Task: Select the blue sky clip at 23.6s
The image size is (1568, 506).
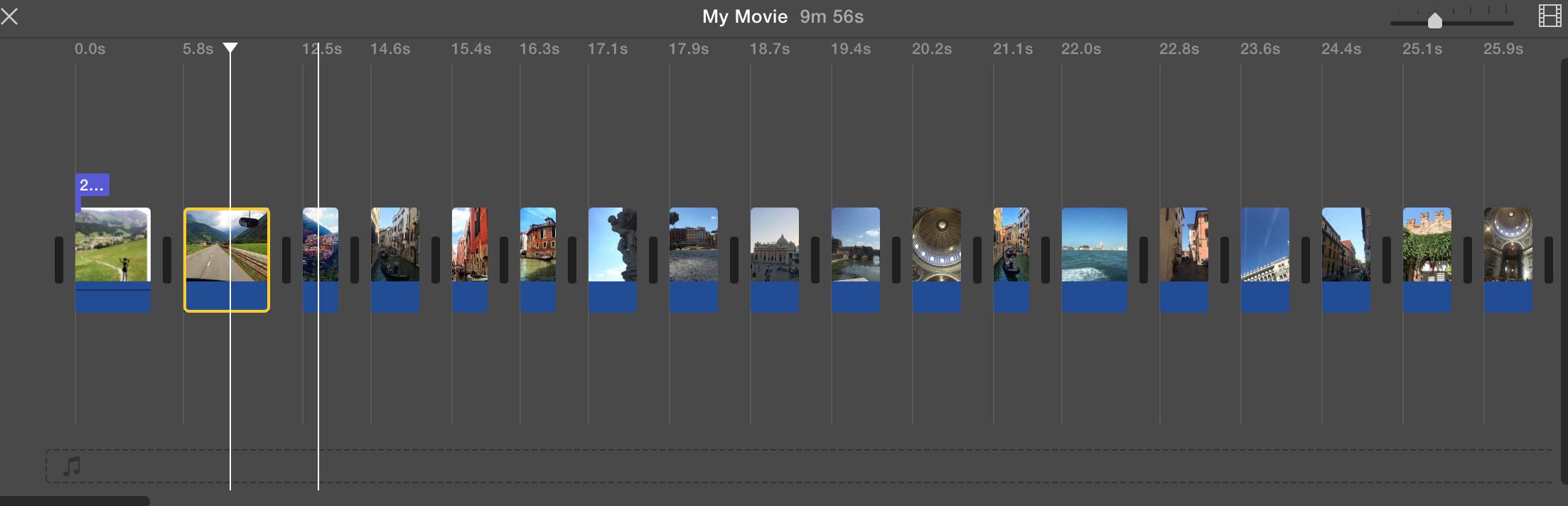Action: coord(1265,259)
